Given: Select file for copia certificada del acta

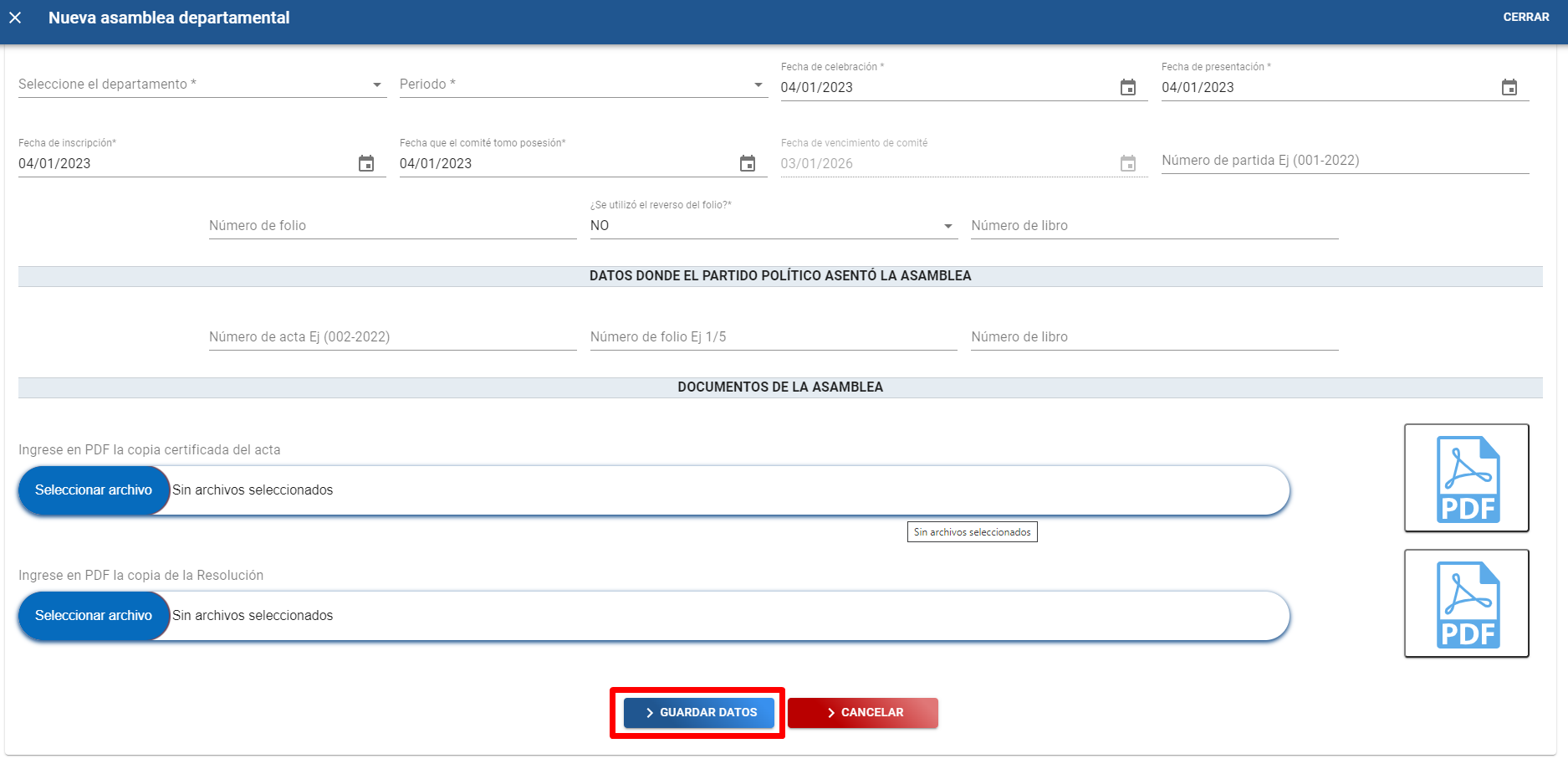Looking at the screenshot, I should (94, 490).
